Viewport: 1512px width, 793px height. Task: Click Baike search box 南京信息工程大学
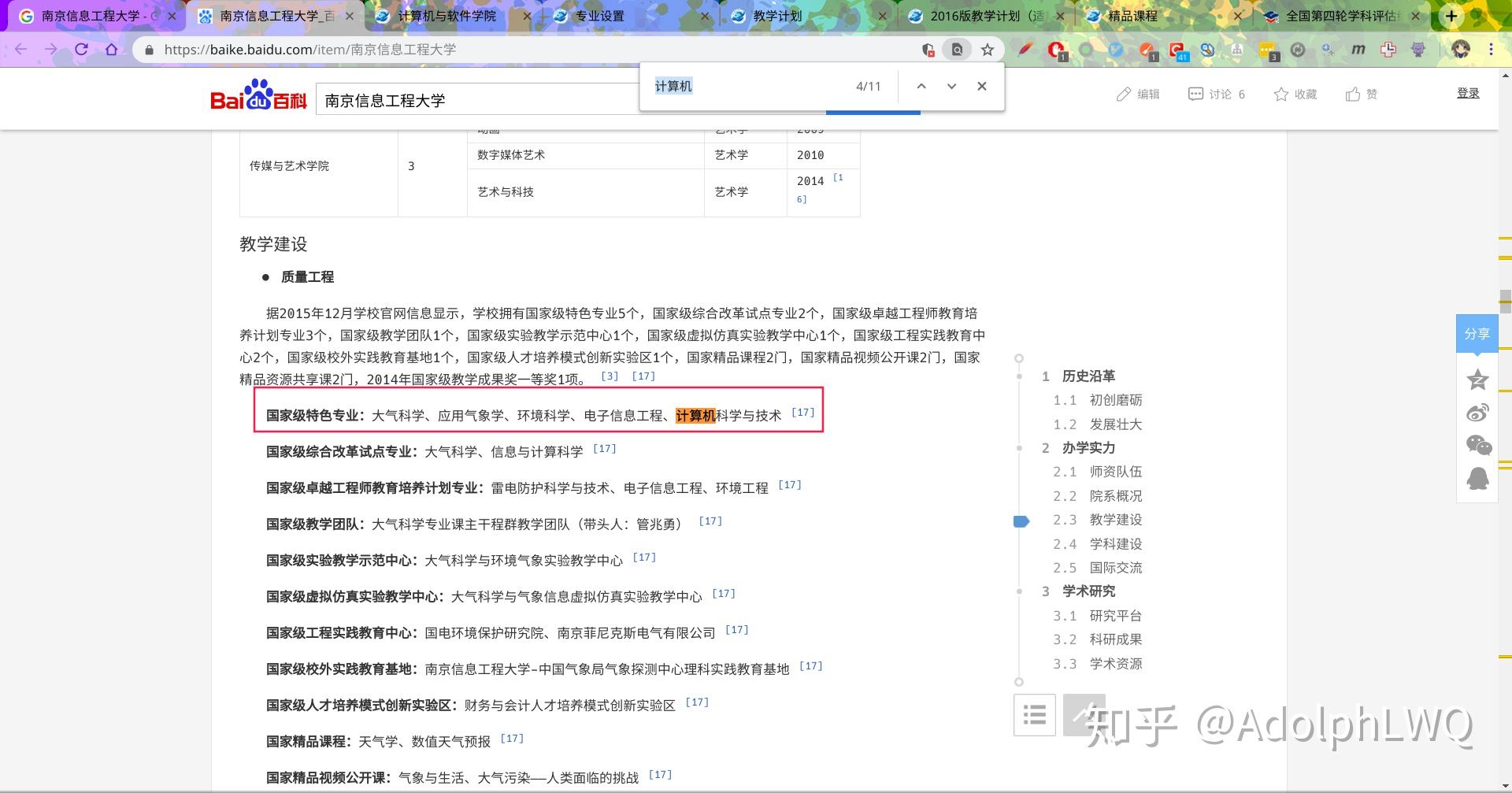click(x=477, y=100)
